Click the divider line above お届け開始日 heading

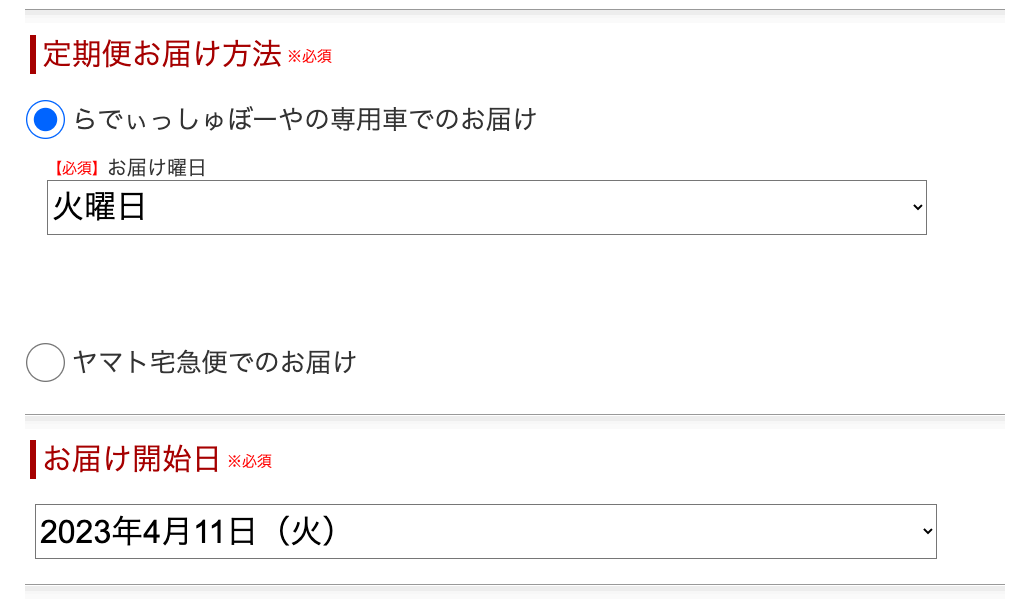point(514,415)
